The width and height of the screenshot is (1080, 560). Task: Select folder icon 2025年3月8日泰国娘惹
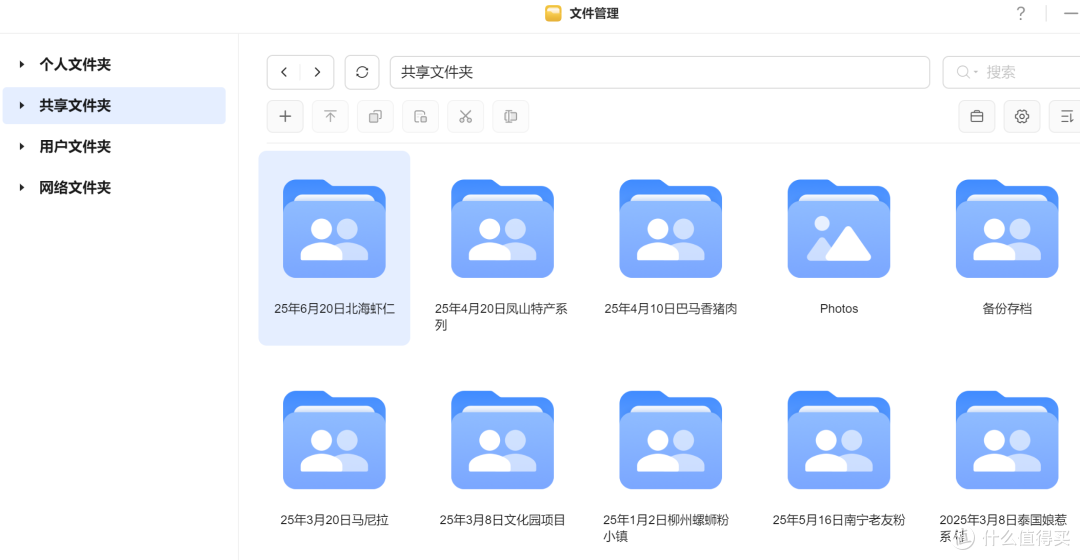coord(1007,440)
